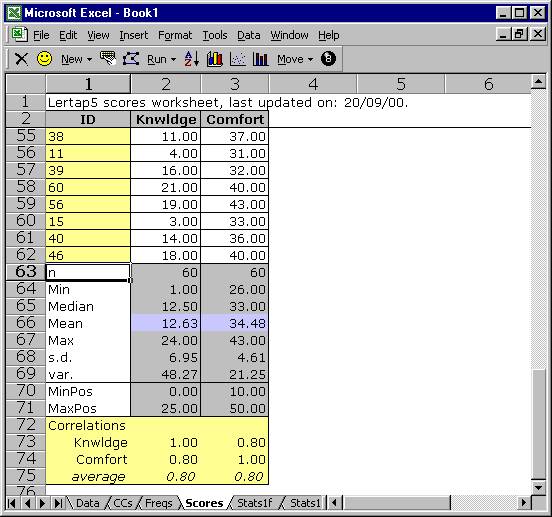Click the X delete icon in Lertap toolbar
The image size is (552, 517).
(21, 59)
